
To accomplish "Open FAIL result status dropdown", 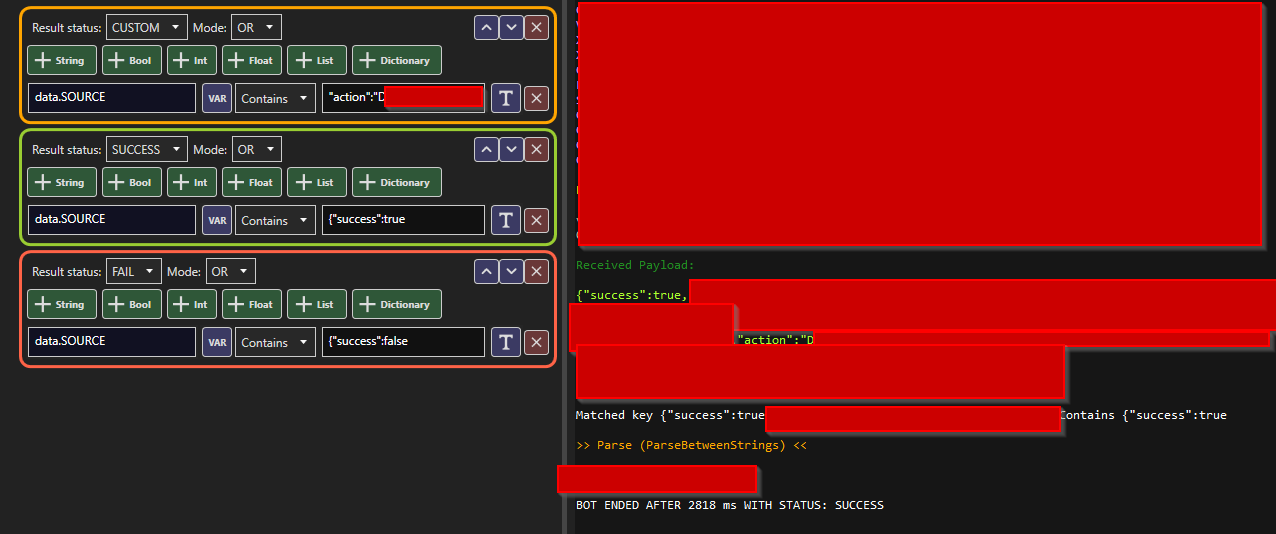I will pyautogui.click(x=133, y=271).
